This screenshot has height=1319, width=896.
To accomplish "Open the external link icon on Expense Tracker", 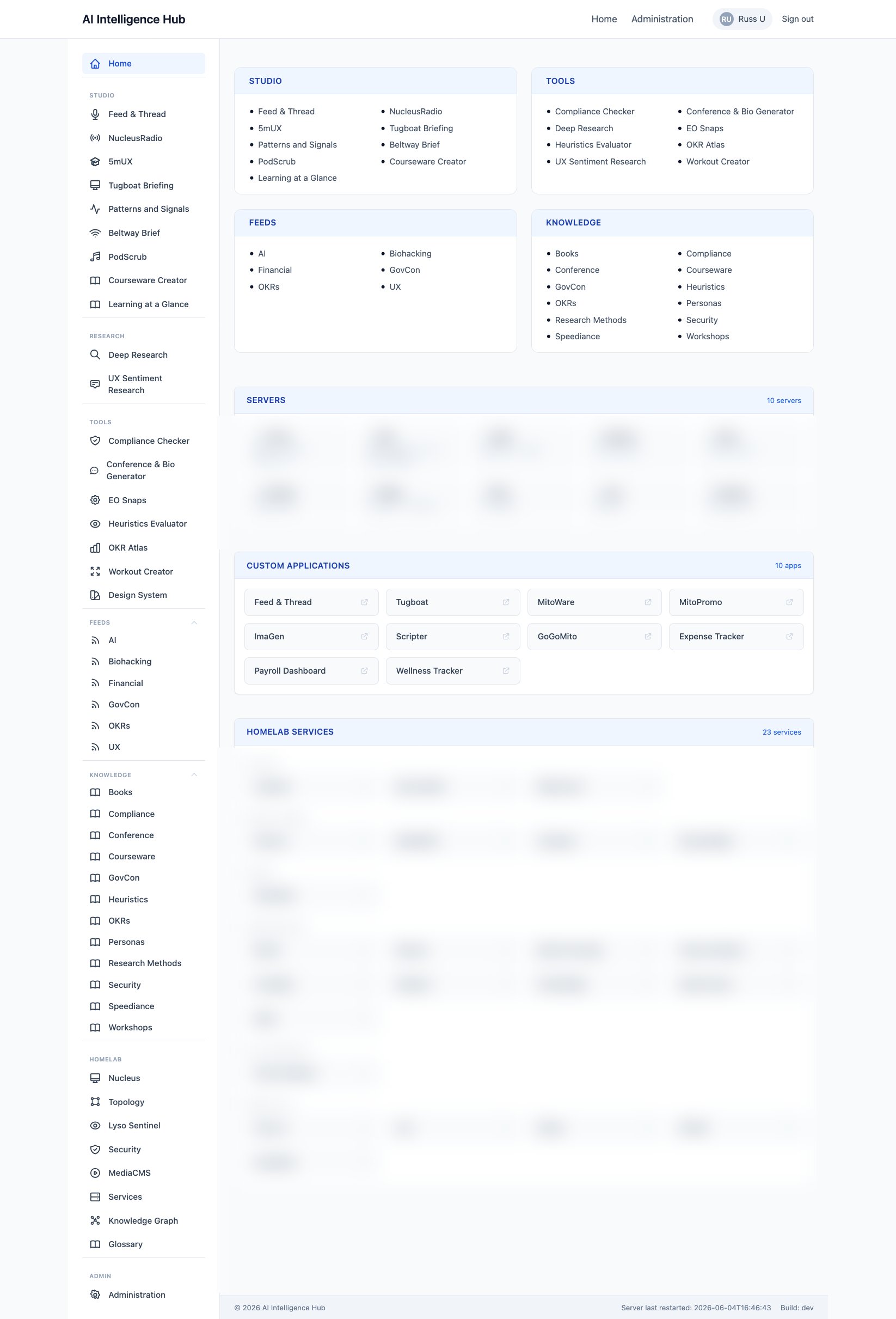I will [x=789, y=636].
